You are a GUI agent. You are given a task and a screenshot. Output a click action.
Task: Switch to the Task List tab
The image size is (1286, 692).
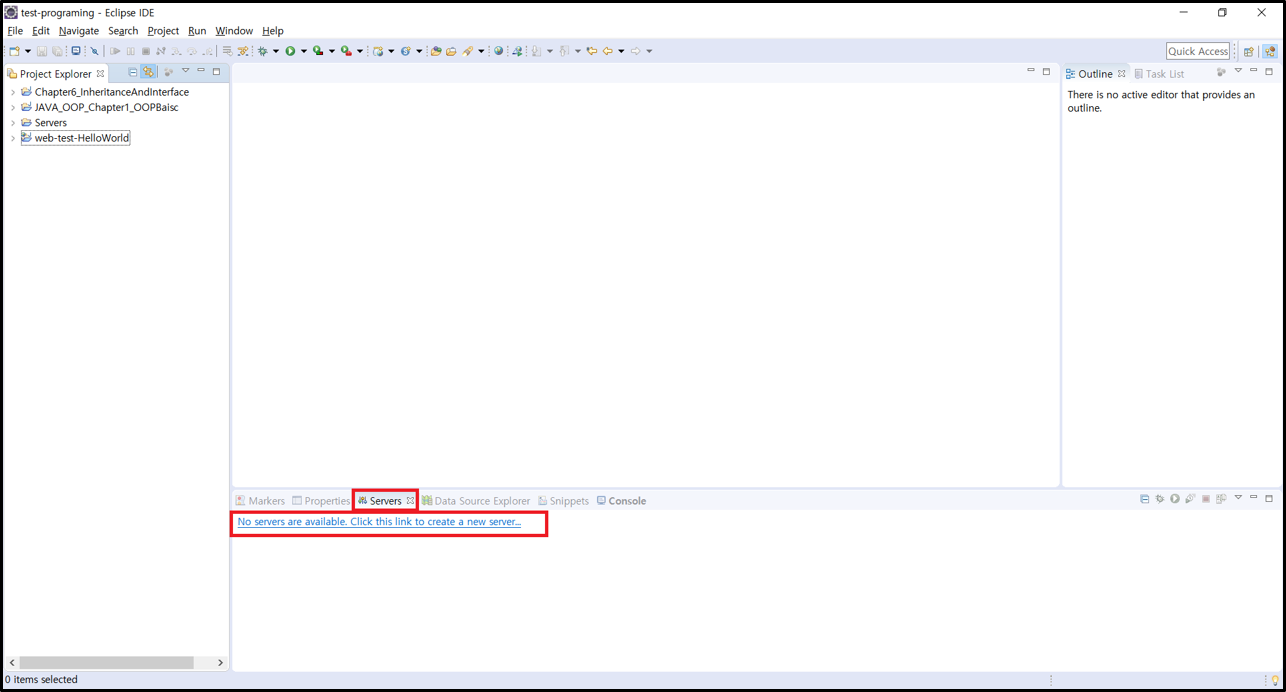click(x=1159, y=74)
